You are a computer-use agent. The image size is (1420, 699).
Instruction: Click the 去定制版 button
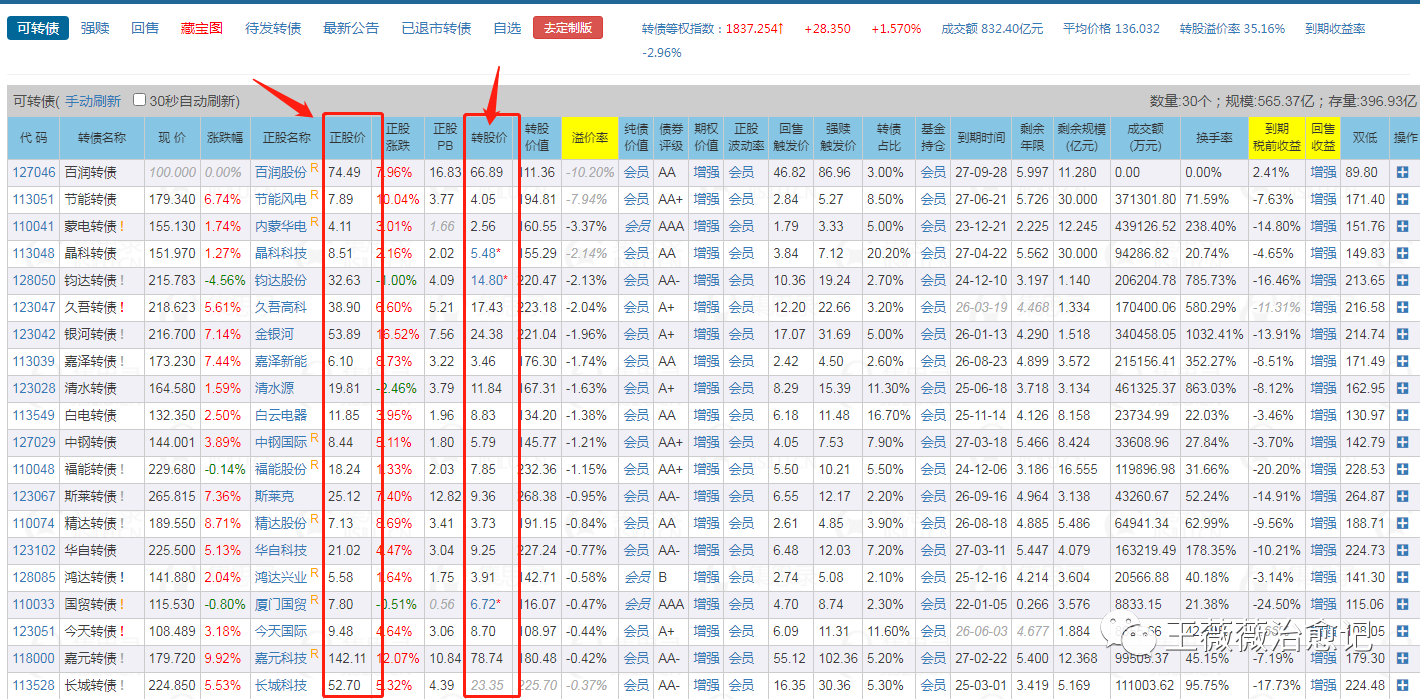tap(568, 28)
